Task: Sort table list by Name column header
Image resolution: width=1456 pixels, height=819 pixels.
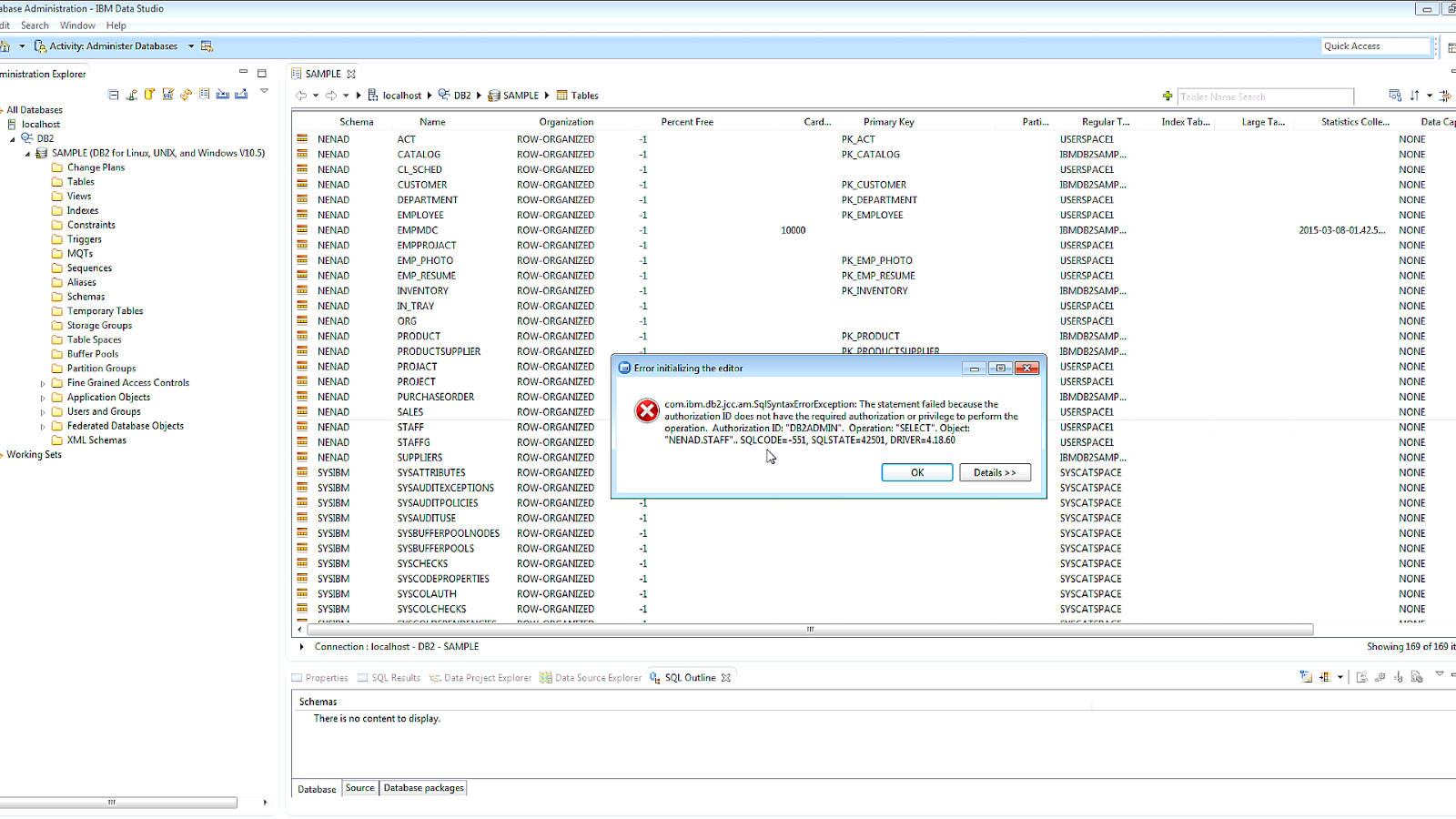Action: (x=432, y=122)
